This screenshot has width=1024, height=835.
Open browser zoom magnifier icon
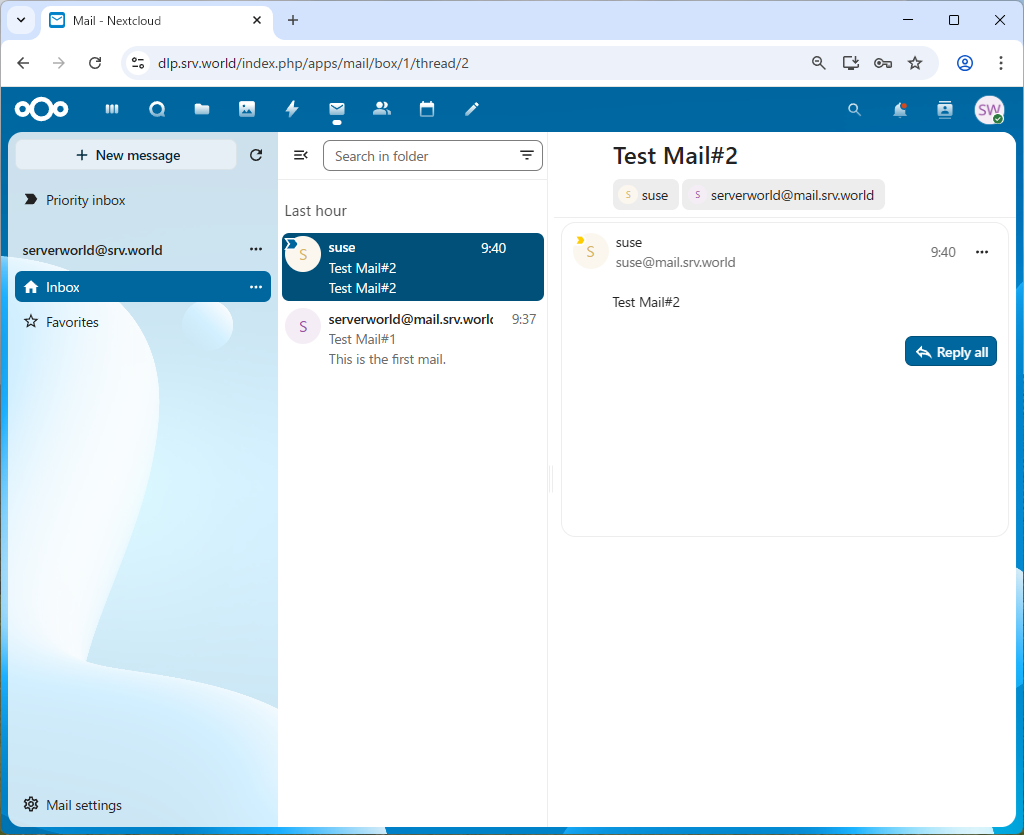pos(818,63)
